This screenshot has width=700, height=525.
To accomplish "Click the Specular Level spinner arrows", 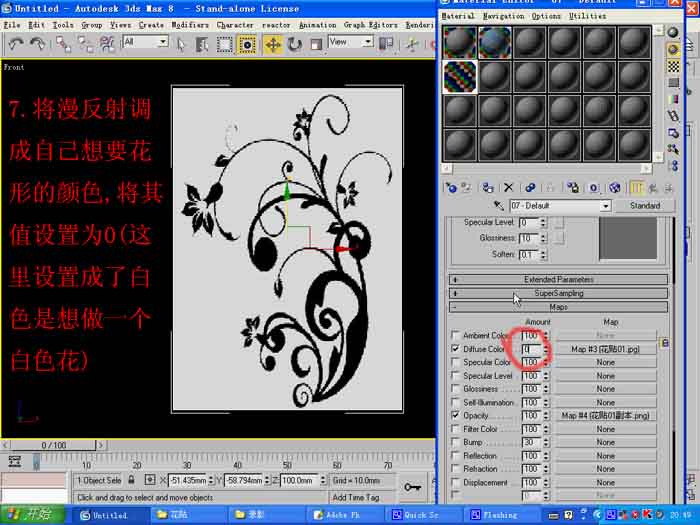I will (543, 222).
